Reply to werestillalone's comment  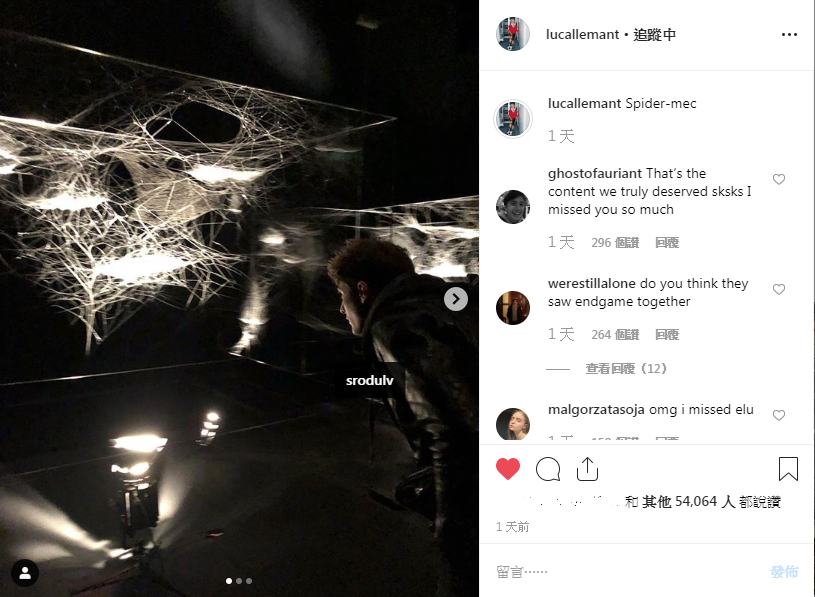tap(667, 335)
